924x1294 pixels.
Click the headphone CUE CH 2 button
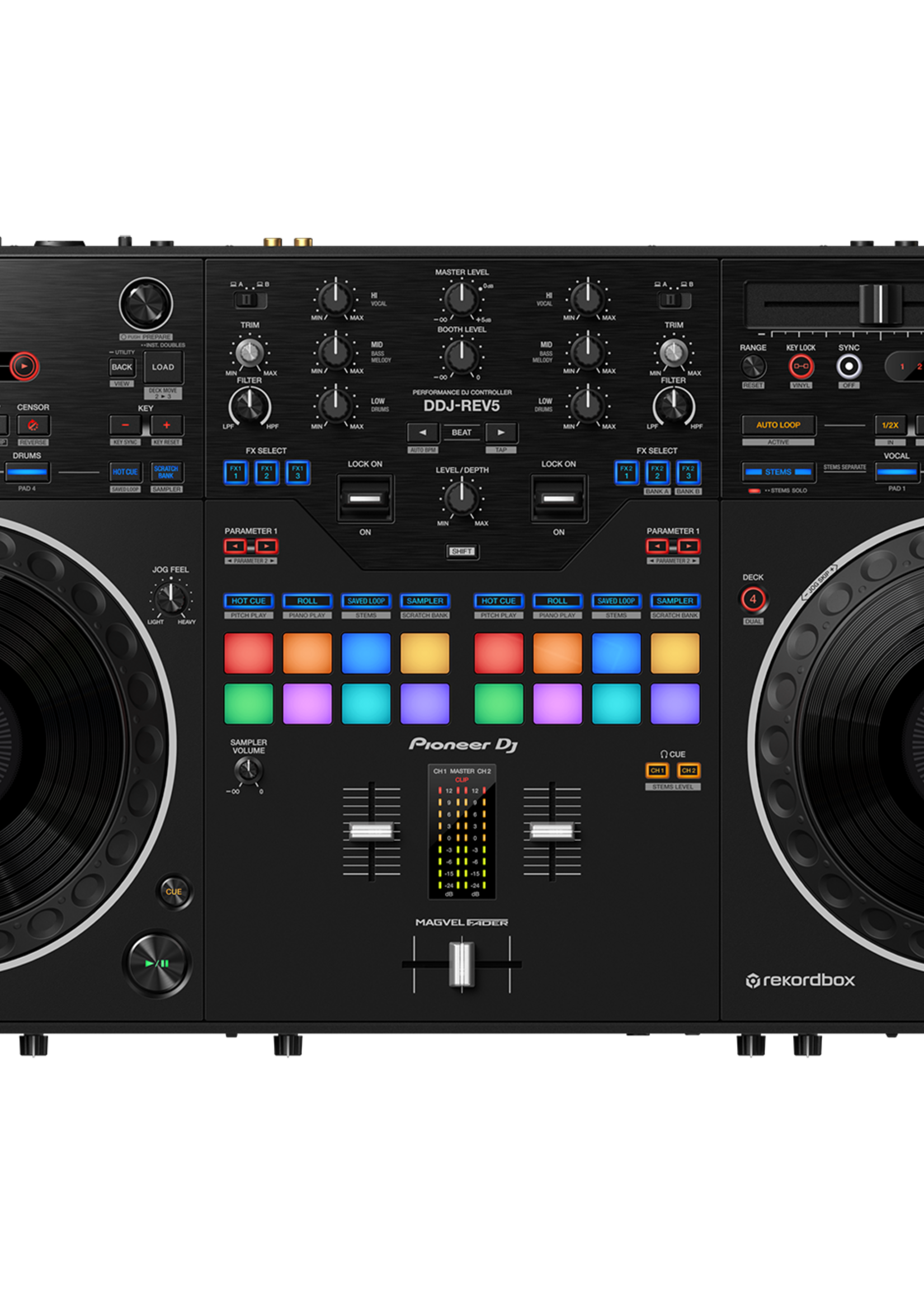[x=689, y=770]
